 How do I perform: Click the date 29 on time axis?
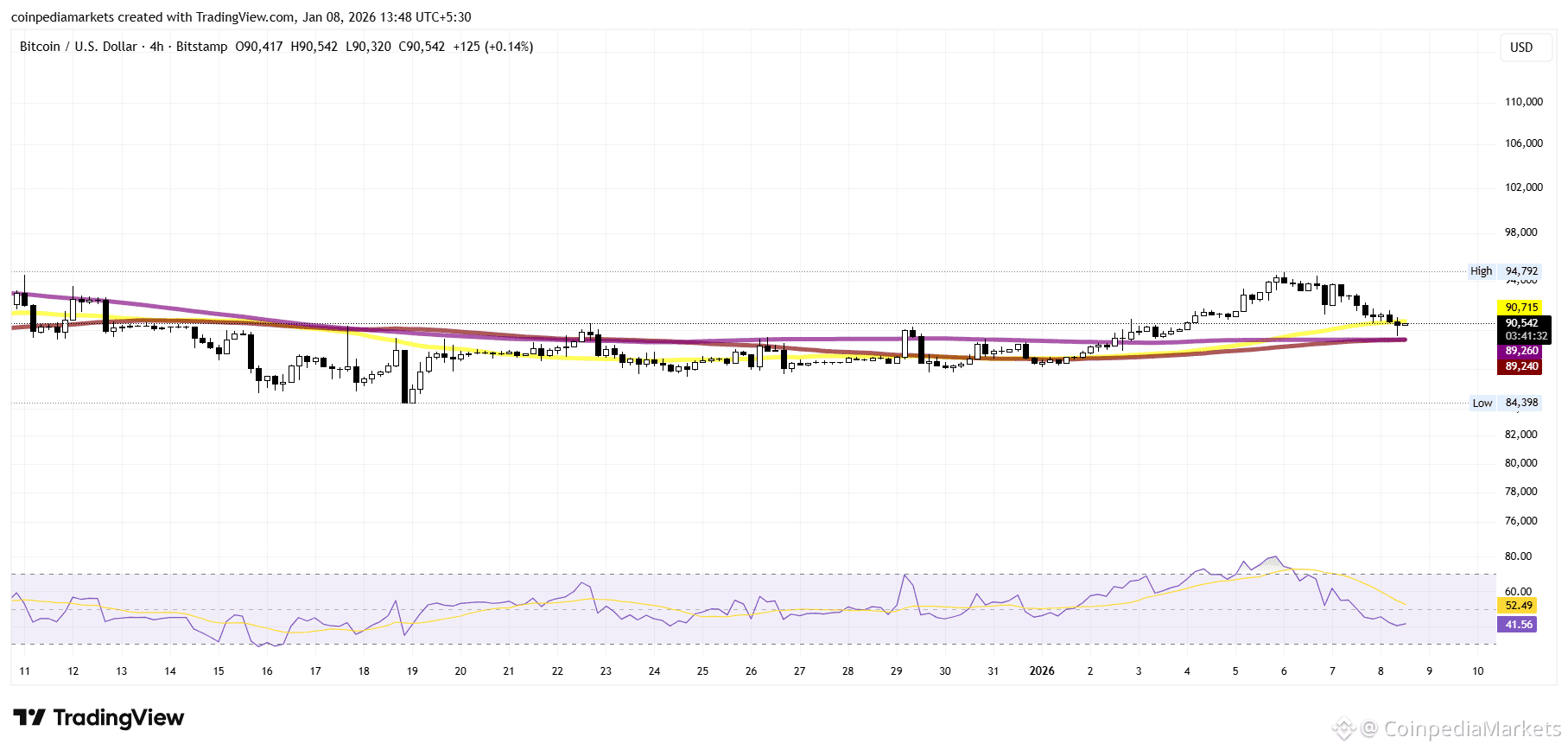pyautogui.click(x=897, y=671)
